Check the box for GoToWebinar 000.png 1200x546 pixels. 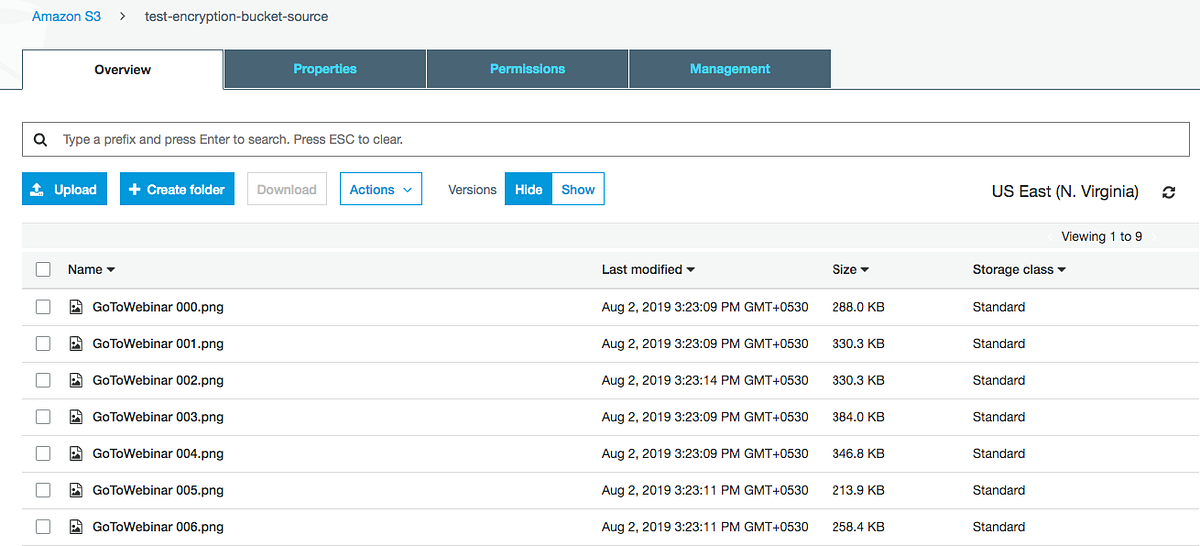(x=43, y=307)
